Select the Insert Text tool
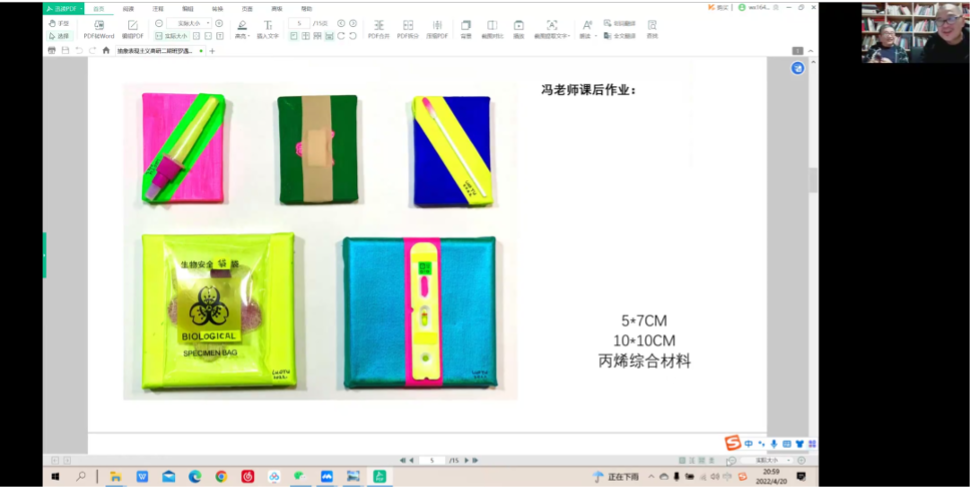972x489 pixels. pyautogui.click(x=268, y=29)
